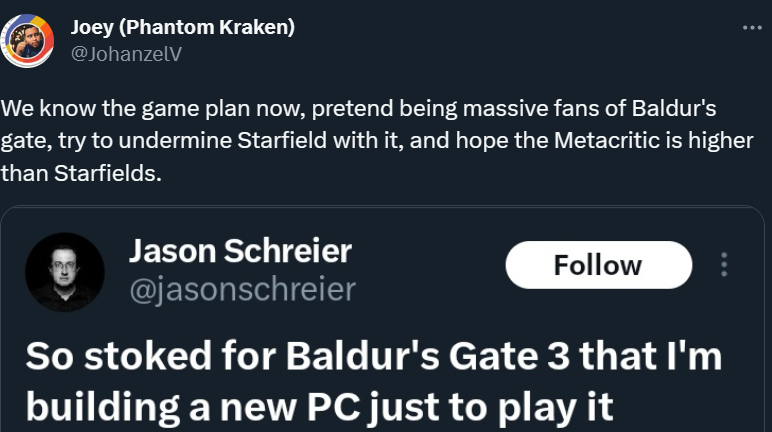Open Joey's profile picture
Screen dimensions: 772x432
pos(25,41)
